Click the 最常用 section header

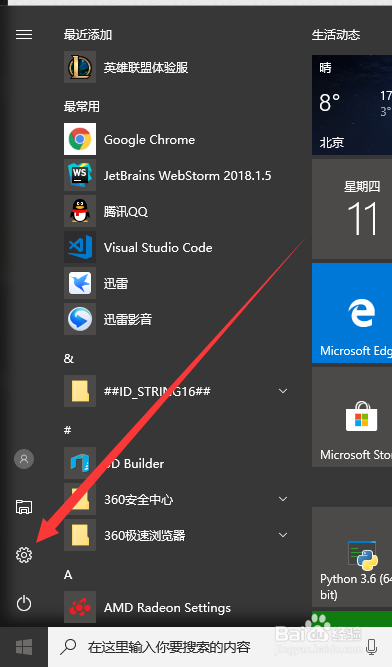tap(82, 106)
